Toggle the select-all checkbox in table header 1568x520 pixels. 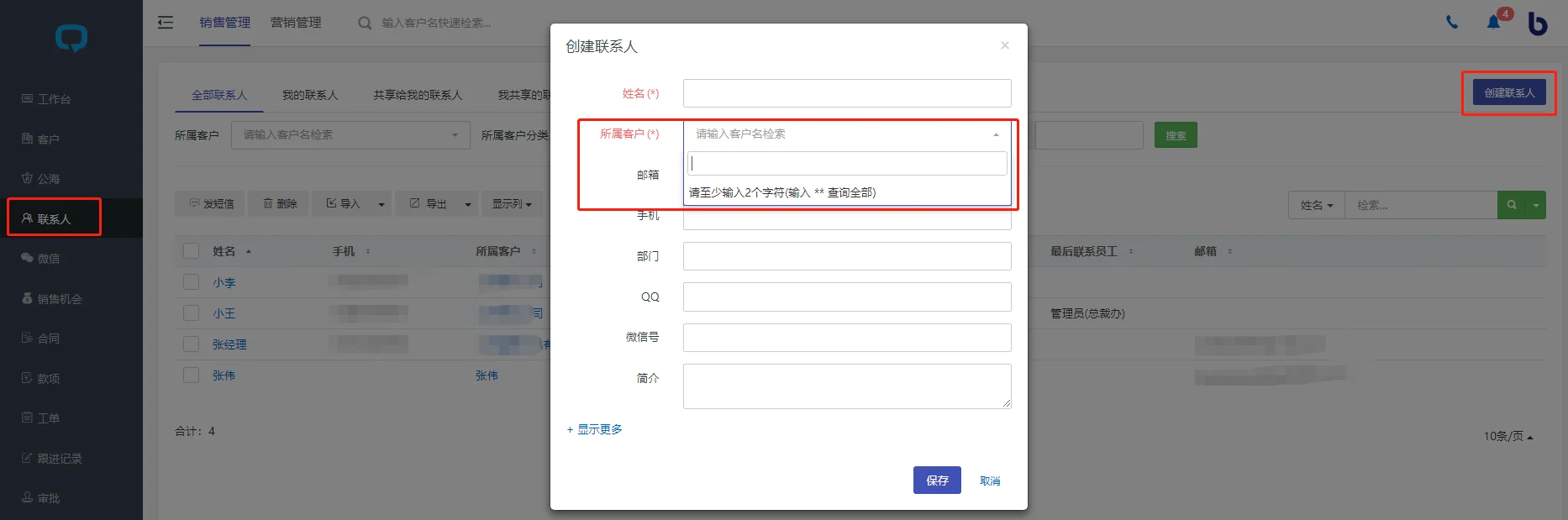click(191, 250)
